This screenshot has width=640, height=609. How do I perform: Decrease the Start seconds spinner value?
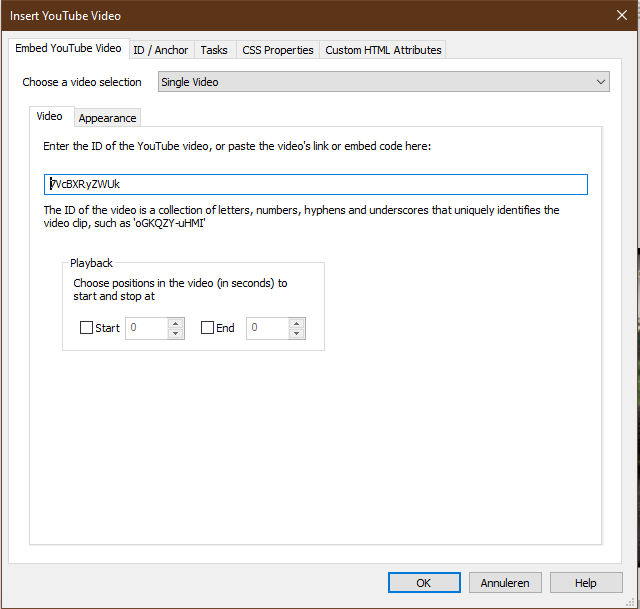click(176, 333)
